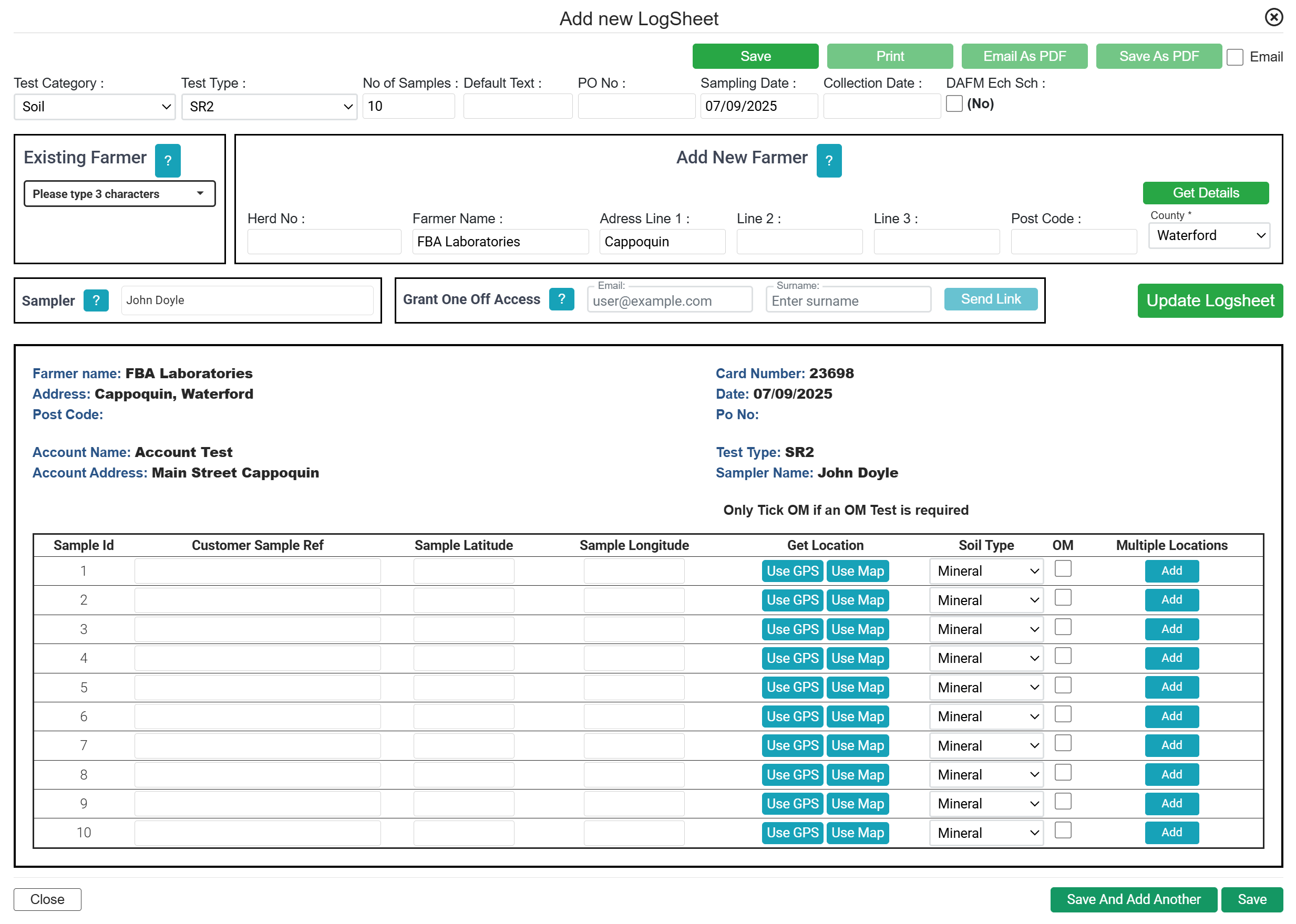Expand the Test Type dropdown showing SR2

(x=269, y=107)
